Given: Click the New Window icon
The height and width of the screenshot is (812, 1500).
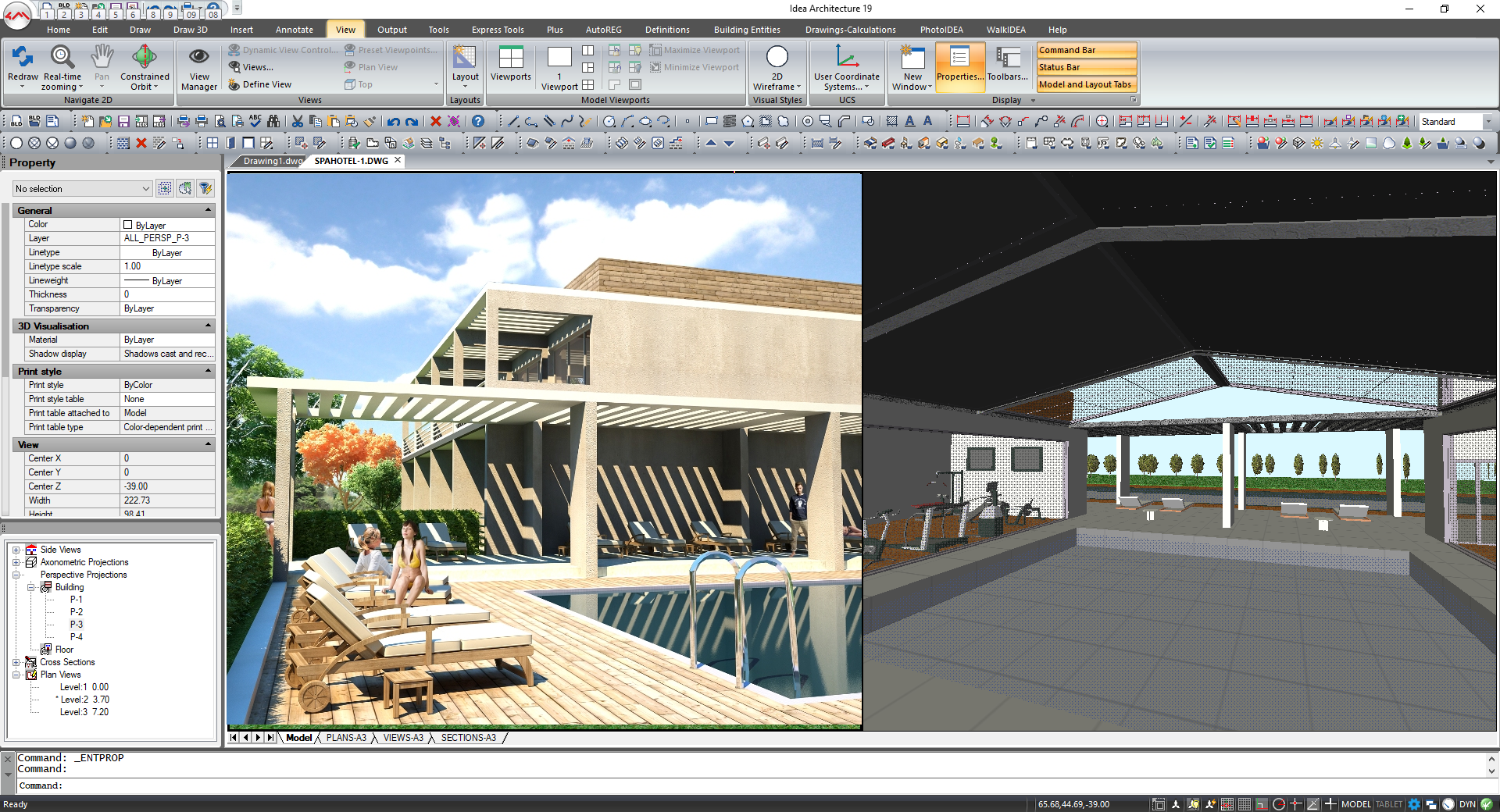Looking at the screenshot, I should (x=912, y=58).
